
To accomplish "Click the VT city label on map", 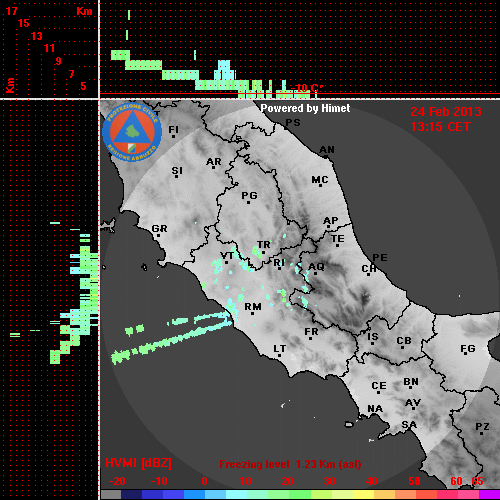I will [x=227, y=256].
